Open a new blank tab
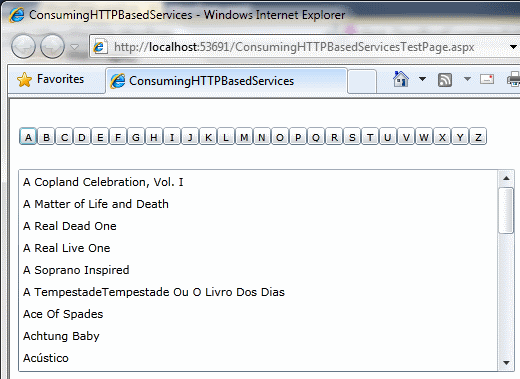520x379 pixels. point(362,81)
